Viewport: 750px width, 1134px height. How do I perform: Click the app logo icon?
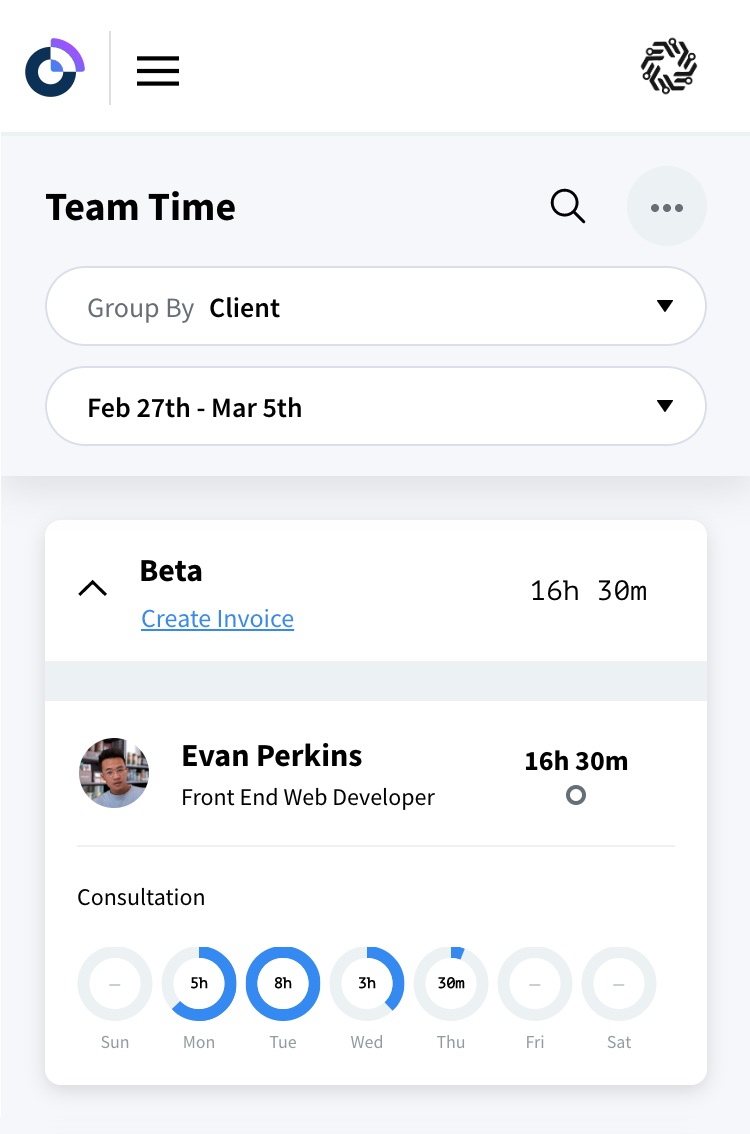(x=54, y=68)
